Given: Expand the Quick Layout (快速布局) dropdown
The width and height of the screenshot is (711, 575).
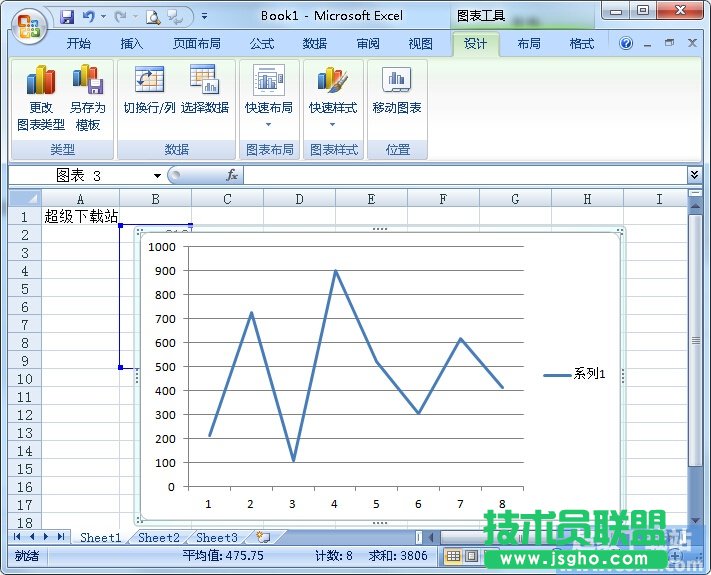Looking at the screenshot, I should point(268,124).
